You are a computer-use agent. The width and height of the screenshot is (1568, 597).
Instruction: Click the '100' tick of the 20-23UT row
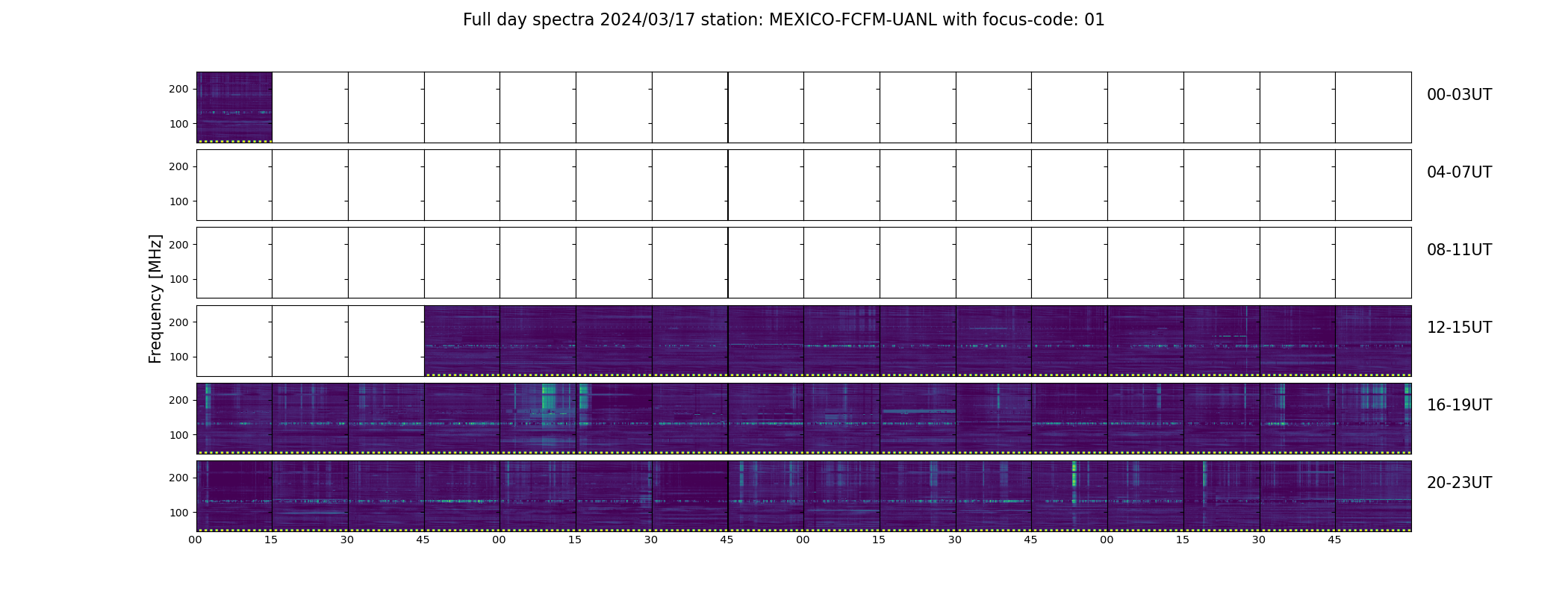coord(178,513)
